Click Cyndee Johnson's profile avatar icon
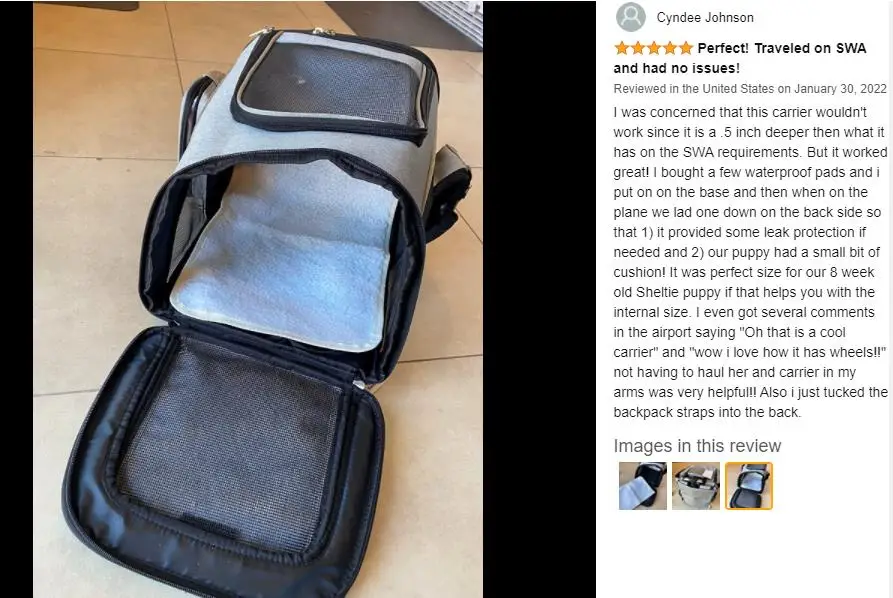Viewport: 893px width, 598px height. 630,17
